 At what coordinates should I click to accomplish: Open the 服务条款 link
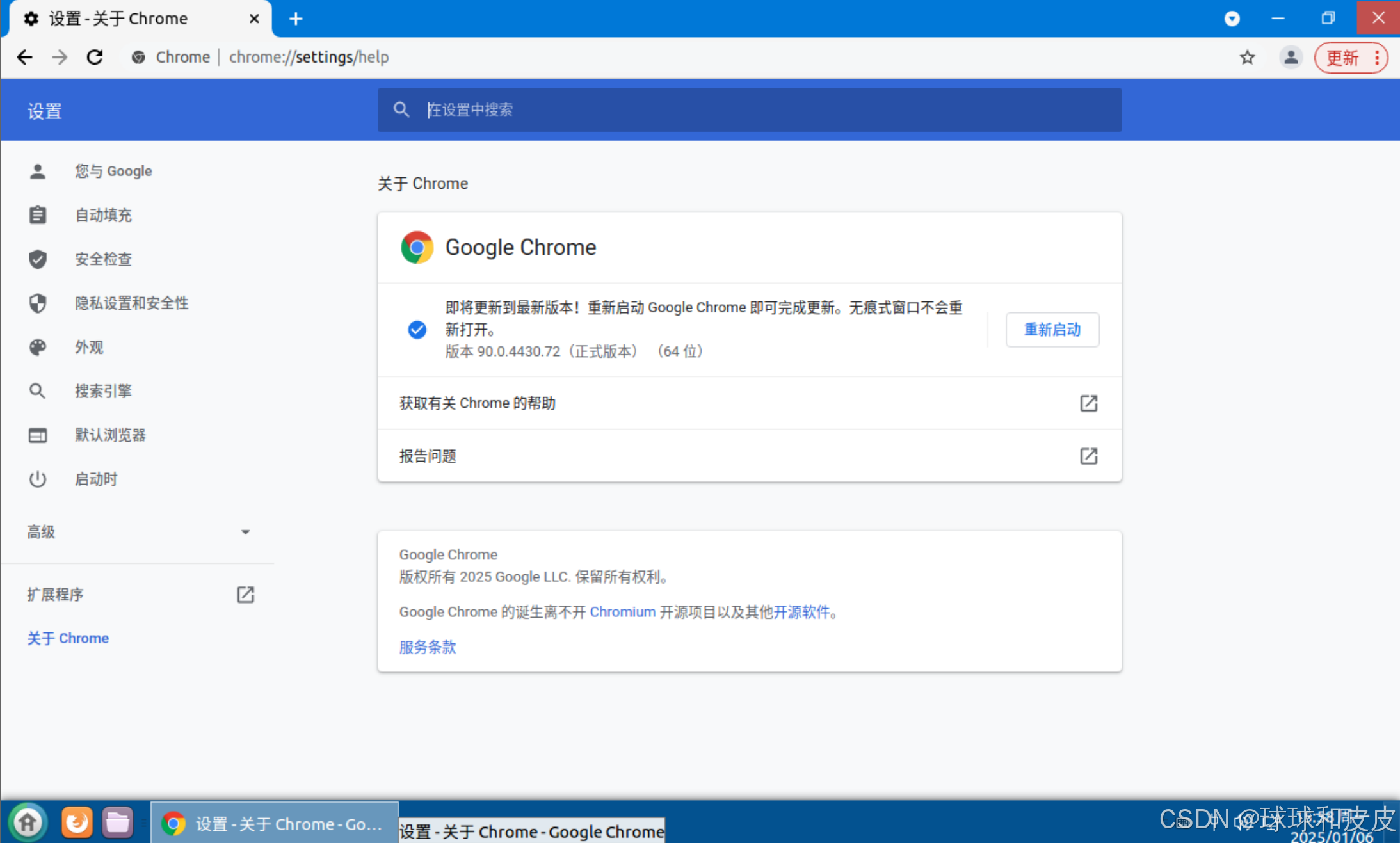(x=427, y=647)
